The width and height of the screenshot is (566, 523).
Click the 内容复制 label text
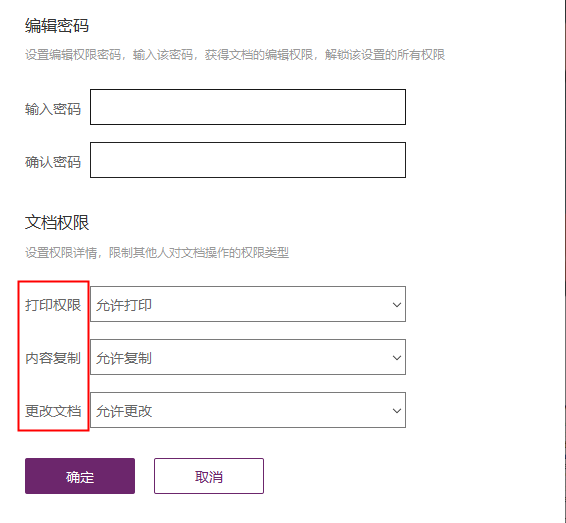click(x=53, y=358)
